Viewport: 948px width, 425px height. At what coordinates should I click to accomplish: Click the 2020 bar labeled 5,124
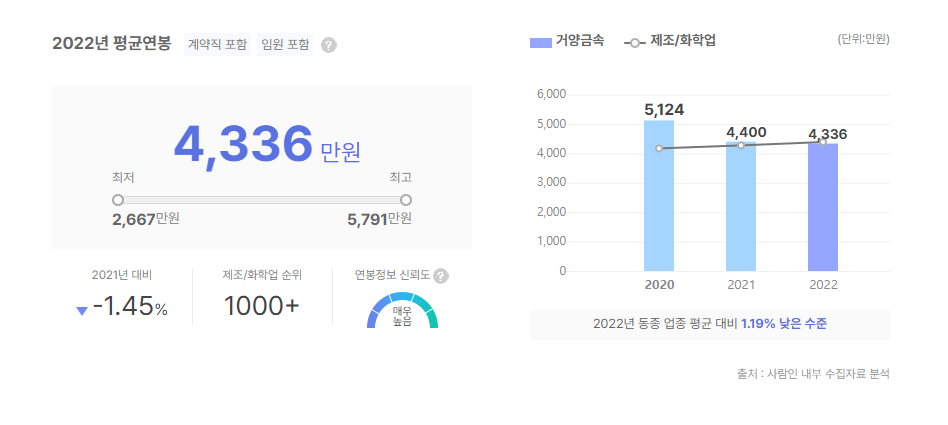pos(659,195)
